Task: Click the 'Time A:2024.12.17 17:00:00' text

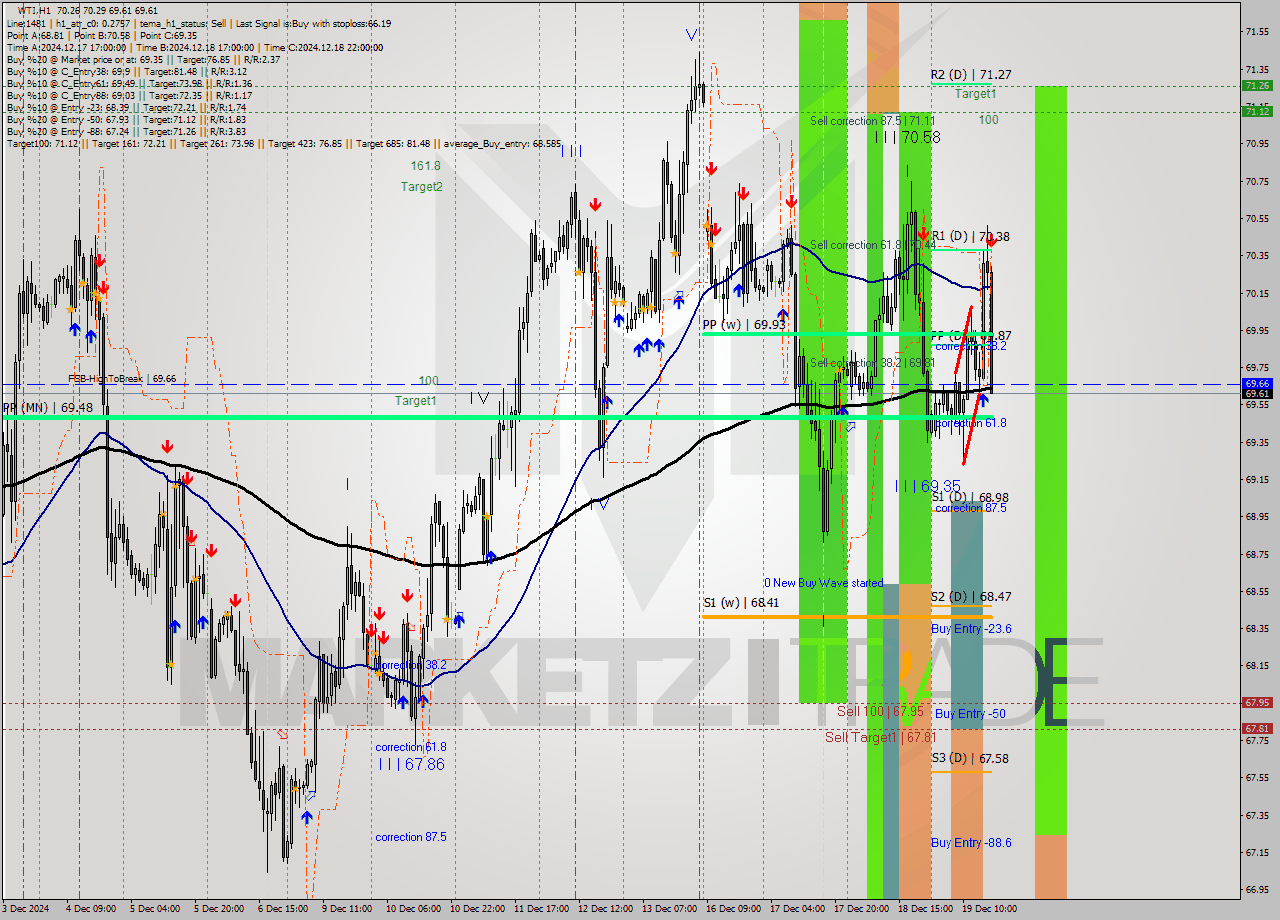Action: point(66,47)
